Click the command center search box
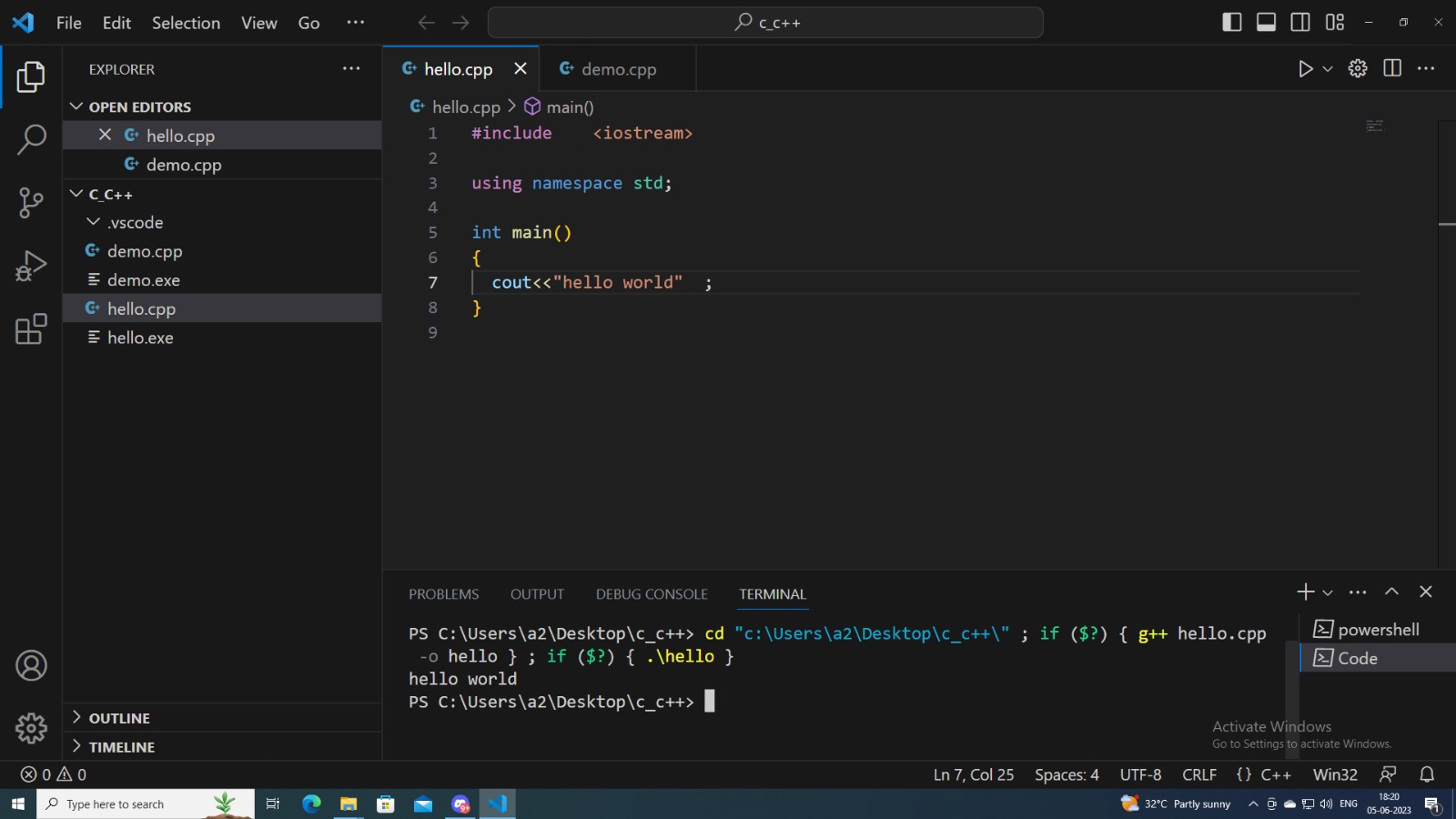This screenshot has height=819, width=1456. click(x=765, y=23)
